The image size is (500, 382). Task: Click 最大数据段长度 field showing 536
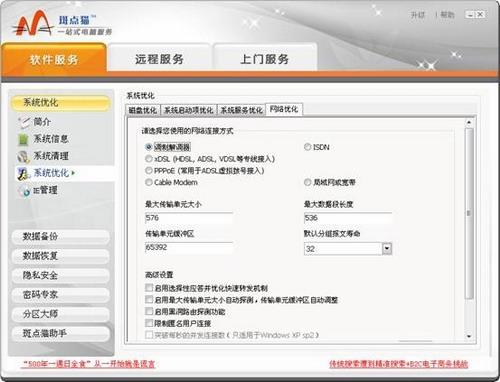point(348,218)
